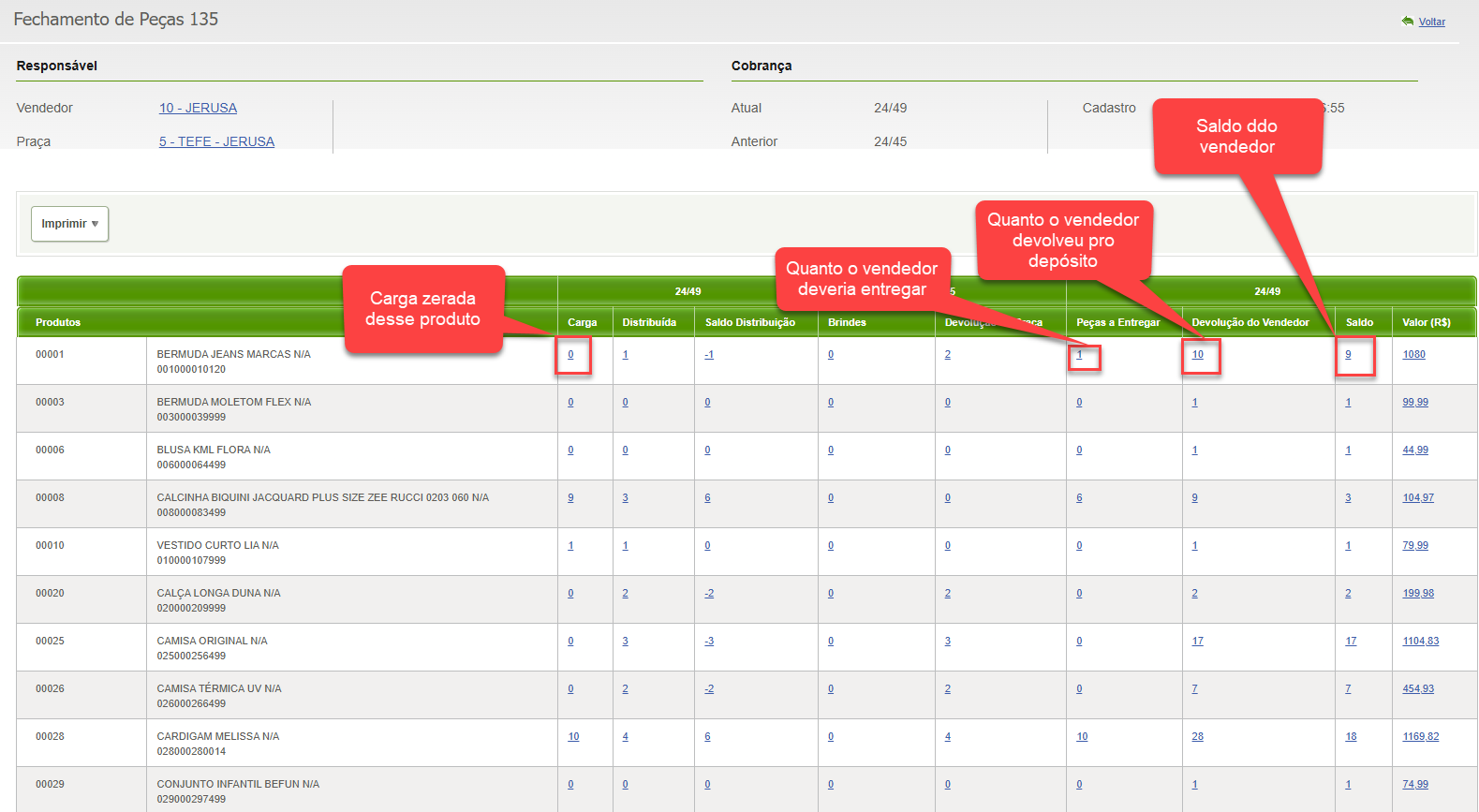Click the Produtos column header

pyautogui.click(x=58, y=322)
